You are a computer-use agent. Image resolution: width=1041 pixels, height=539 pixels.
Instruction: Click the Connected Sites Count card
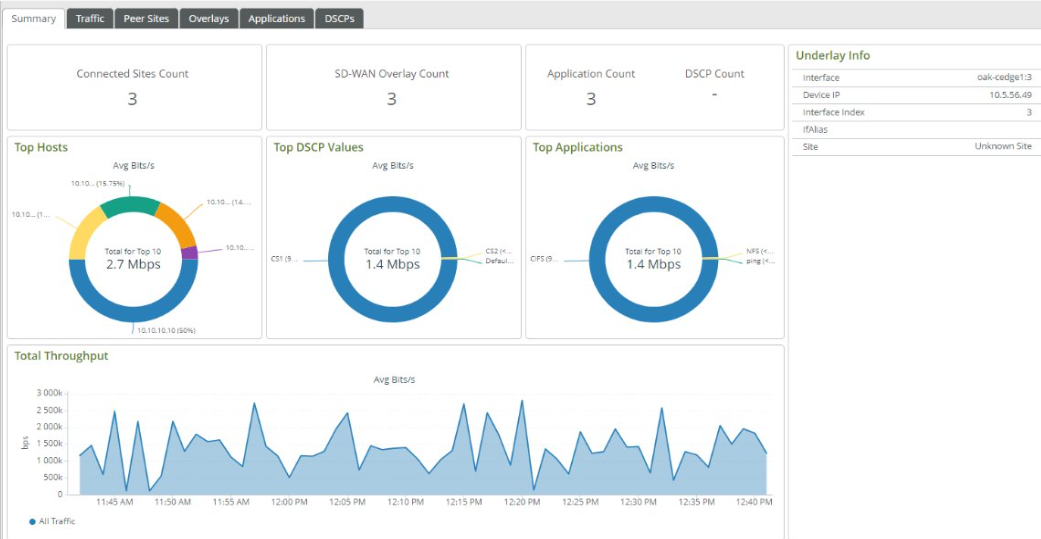click(x=134, y=88)
